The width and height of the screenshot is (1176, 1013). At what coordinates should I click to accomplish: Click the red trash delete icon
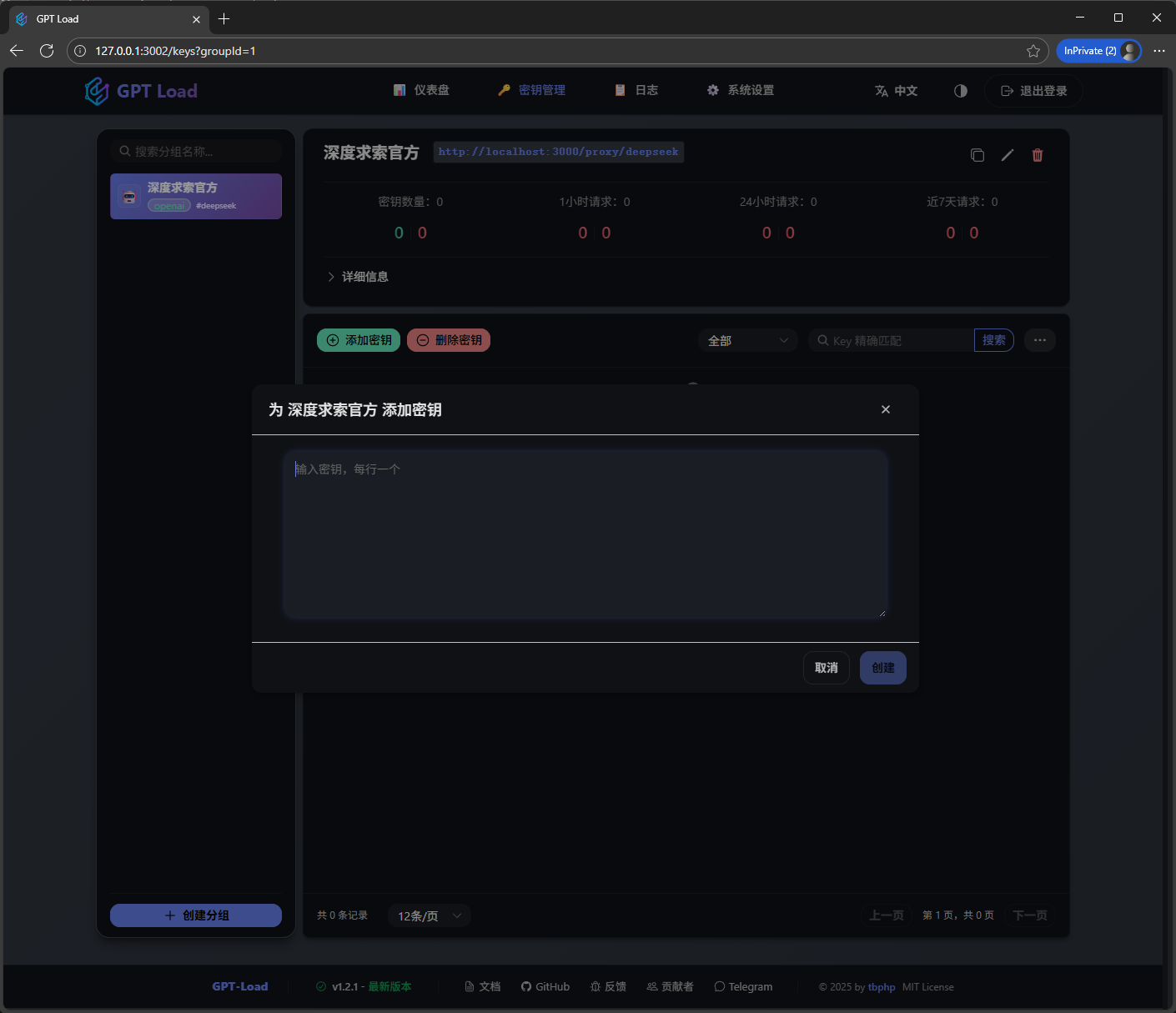1038,155
